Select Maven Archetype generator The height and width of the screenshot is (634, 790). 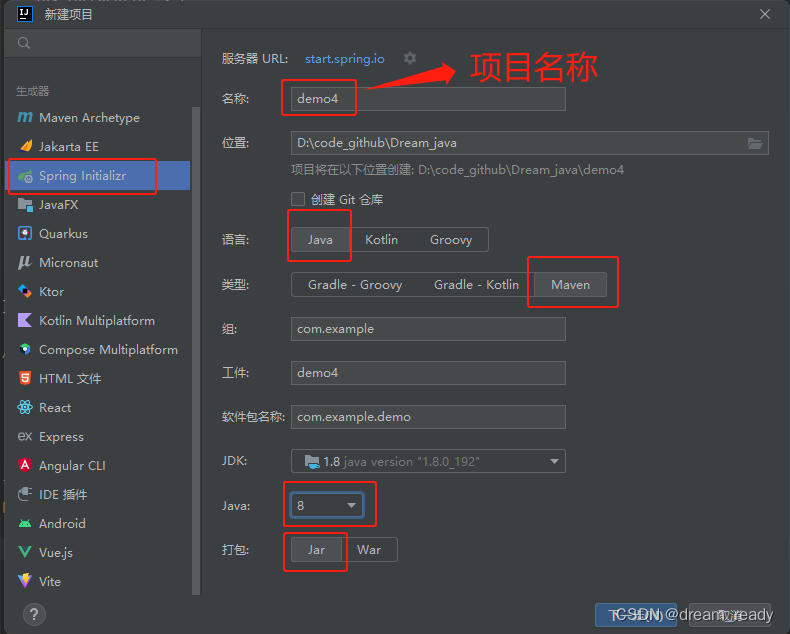tap(98, 117)
